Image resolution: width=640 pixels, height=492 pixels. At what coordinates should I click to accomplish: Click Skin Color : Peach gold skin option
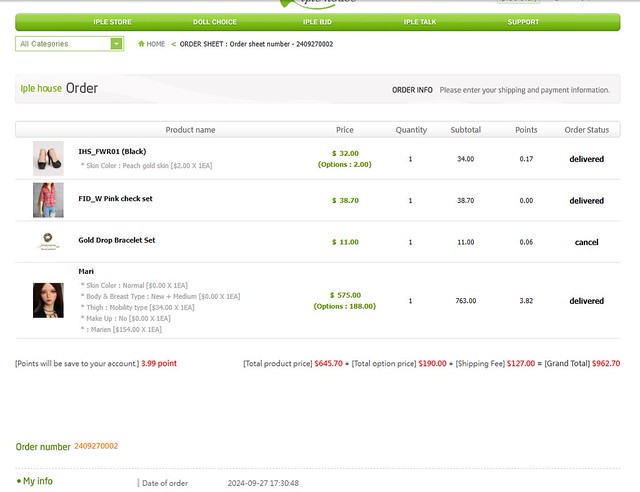pos(147,165)
